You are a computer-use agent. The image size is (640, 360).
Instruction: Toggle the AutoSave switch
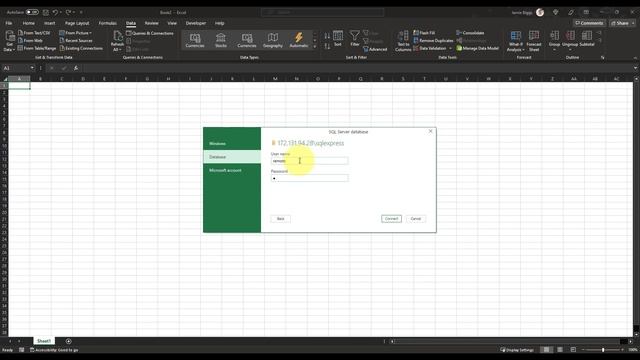pyautogui.click(x=32, y=12)
